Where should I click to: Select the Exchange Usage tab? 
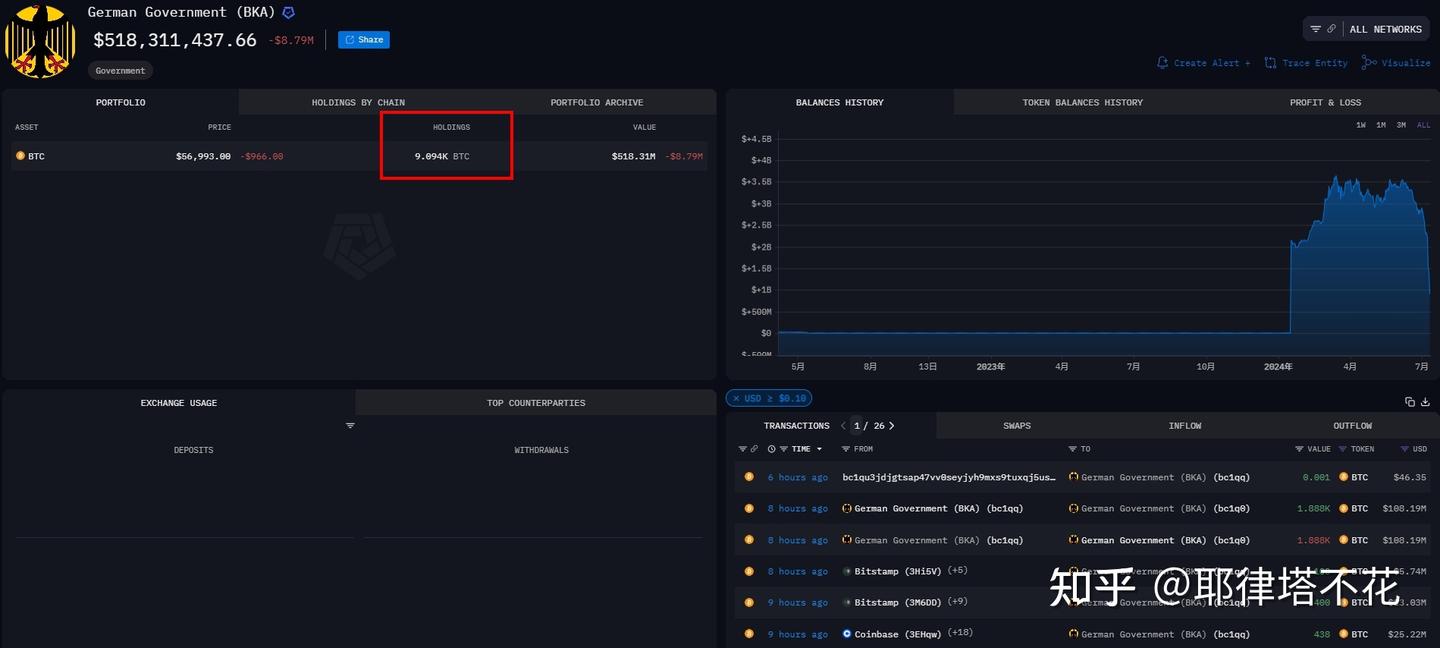[178, 403]
